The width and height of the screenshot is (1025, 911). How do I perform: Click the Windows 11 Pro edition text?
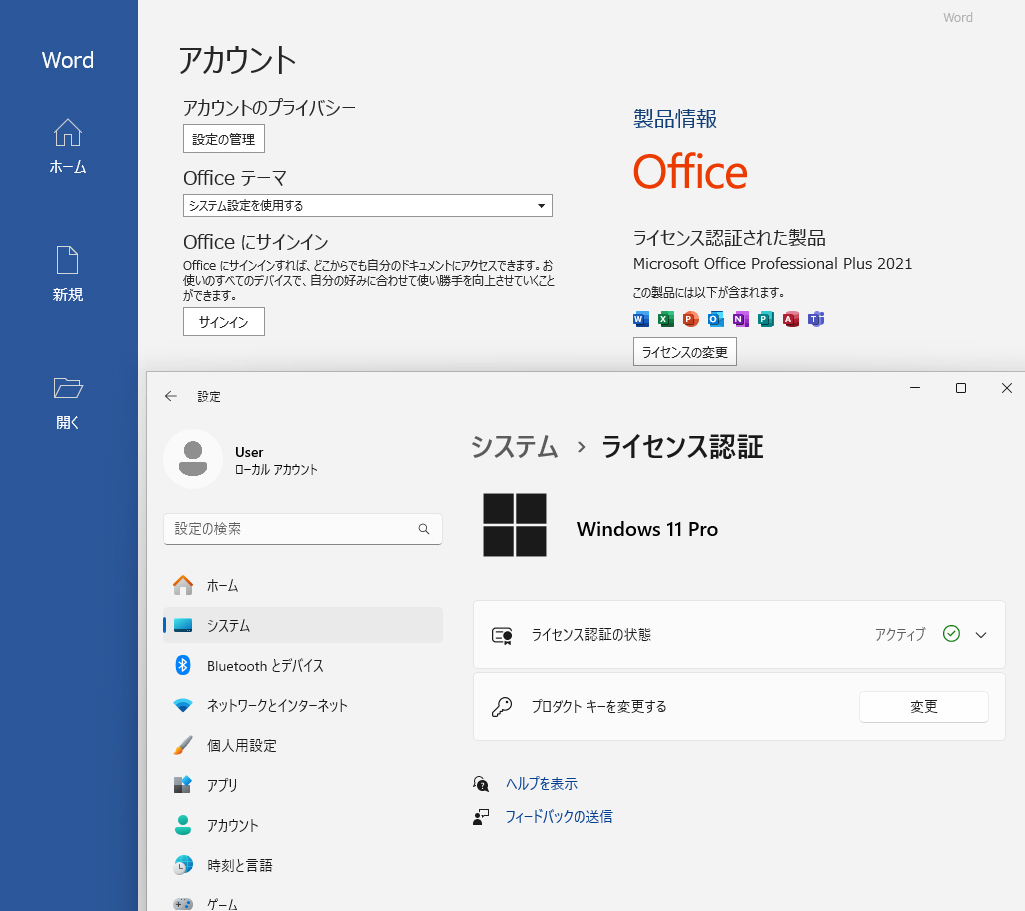pyautogui.click(x=647, y=529)
